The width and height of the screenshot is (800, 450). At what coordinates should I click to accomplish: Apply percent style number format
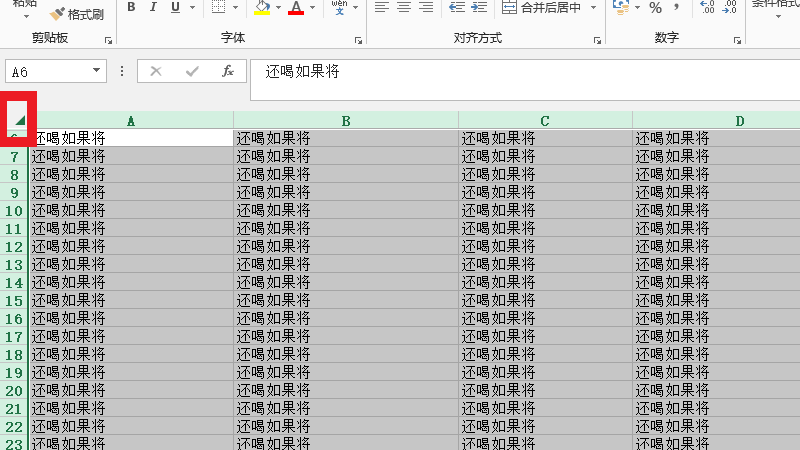click(655, 8)
